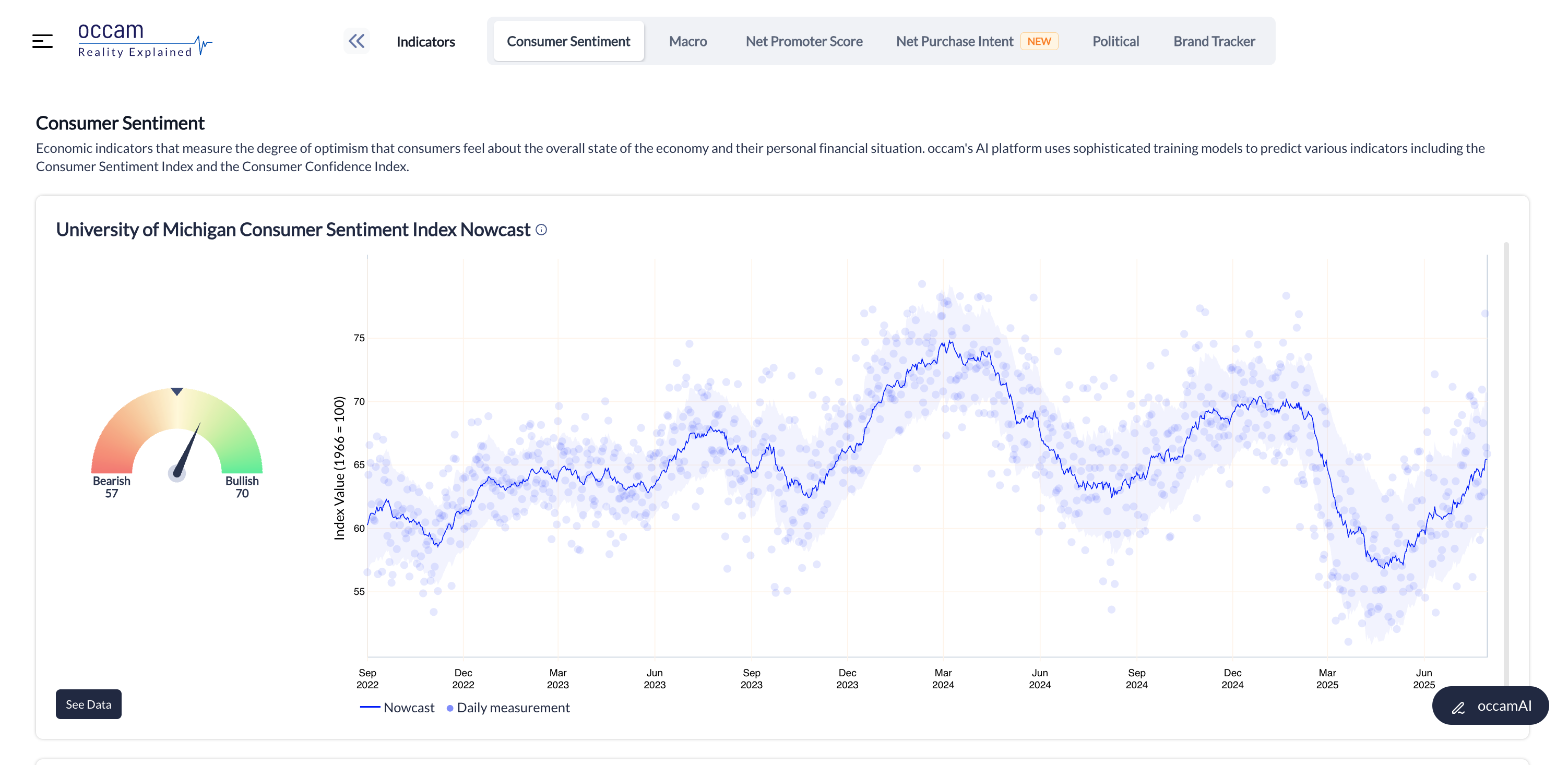Go to the Political tab
The image size is (1568, 765).
click(1115, 41)
